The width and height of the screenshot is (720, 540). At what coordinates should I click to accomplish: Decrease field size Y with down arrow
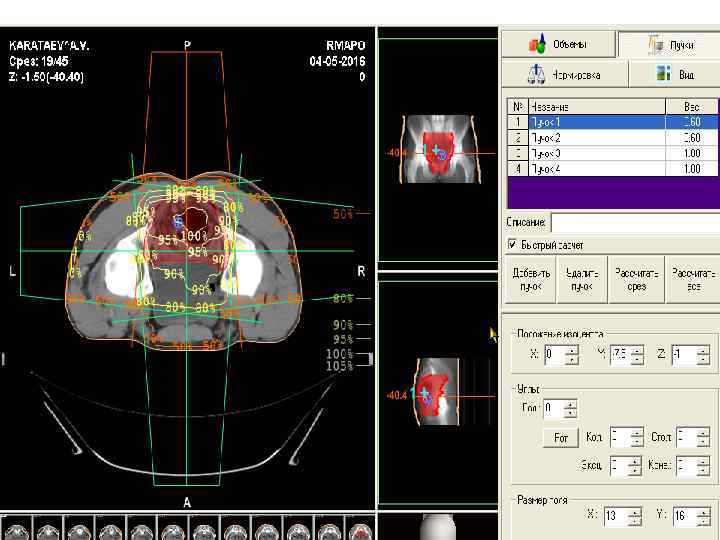click(x=704, y=521)
